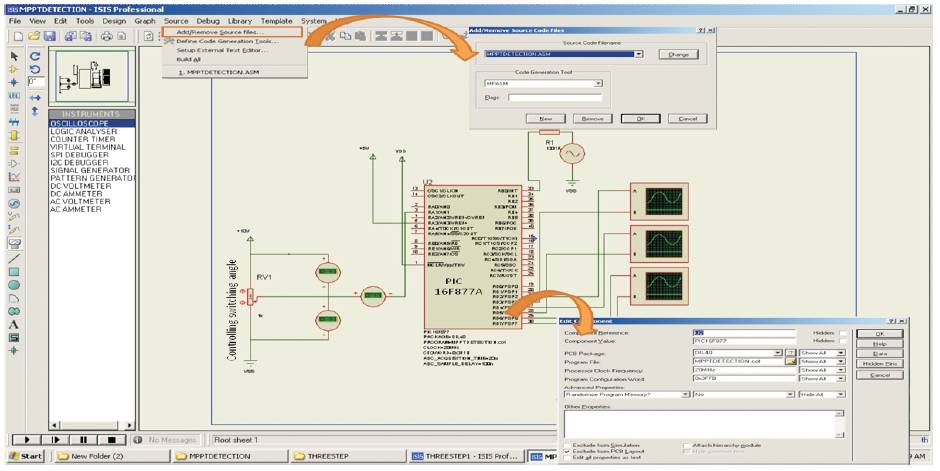Screen dimensions: 940x471
Task: Select the 2D text tool
Action: tap(14, 325)
